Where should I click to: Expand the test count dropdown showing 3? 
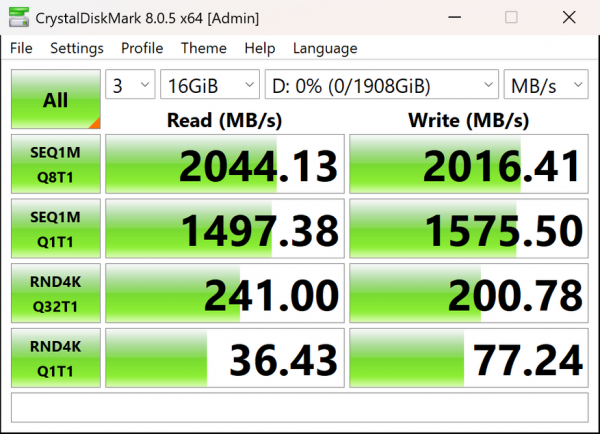[x=130, y=84]
